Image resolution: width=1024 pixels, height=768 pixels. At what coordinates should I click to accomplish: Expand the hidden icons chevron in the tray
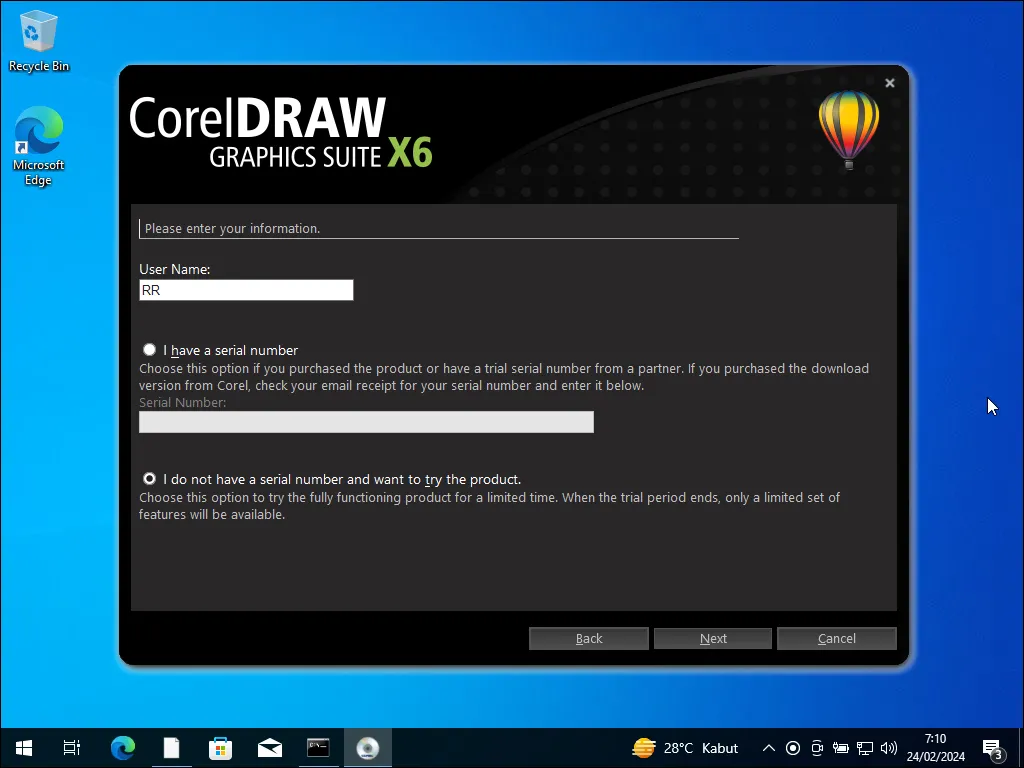click(768, 747)
